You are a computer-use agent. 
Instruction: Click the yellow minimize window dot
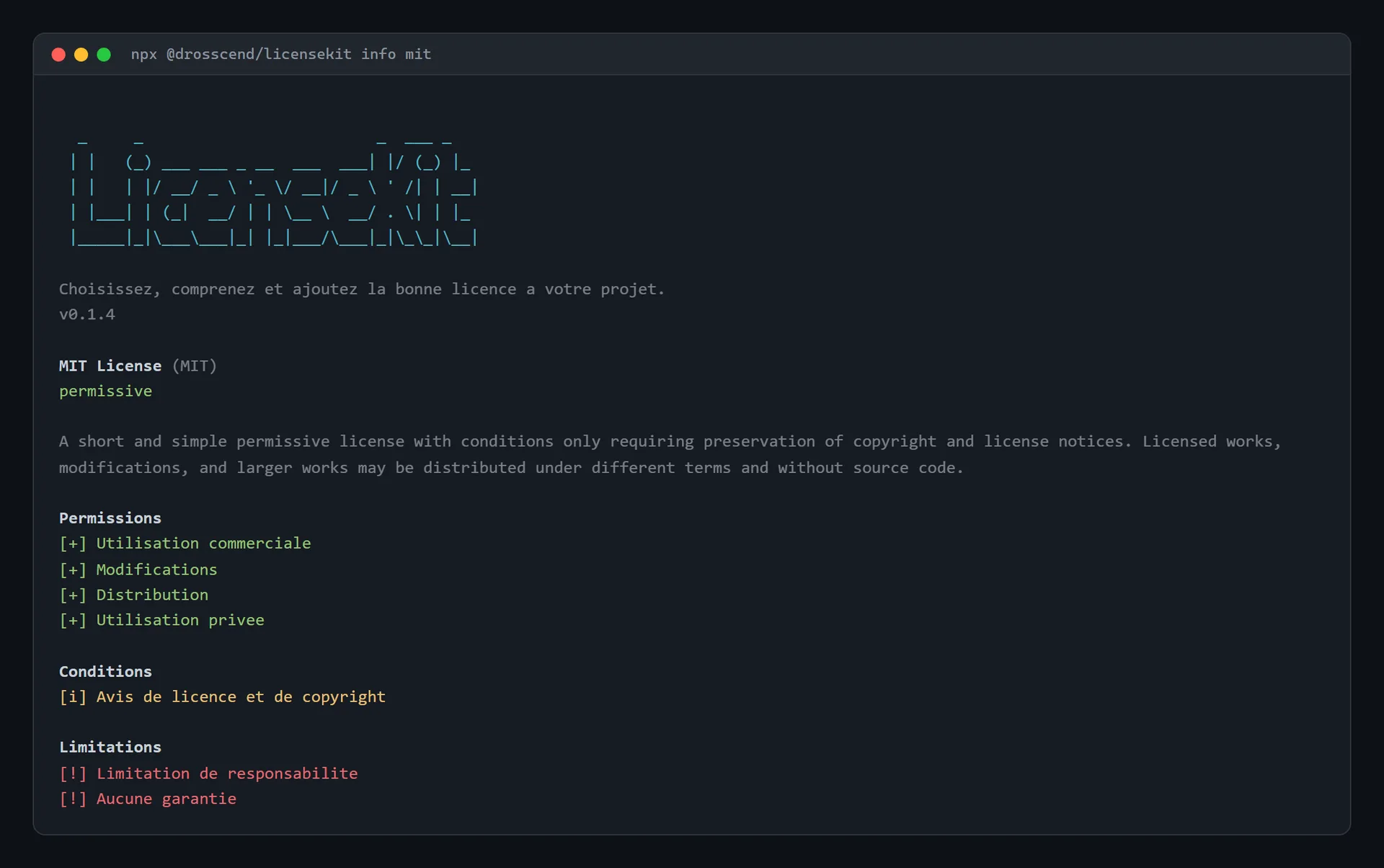click(81, 55)
